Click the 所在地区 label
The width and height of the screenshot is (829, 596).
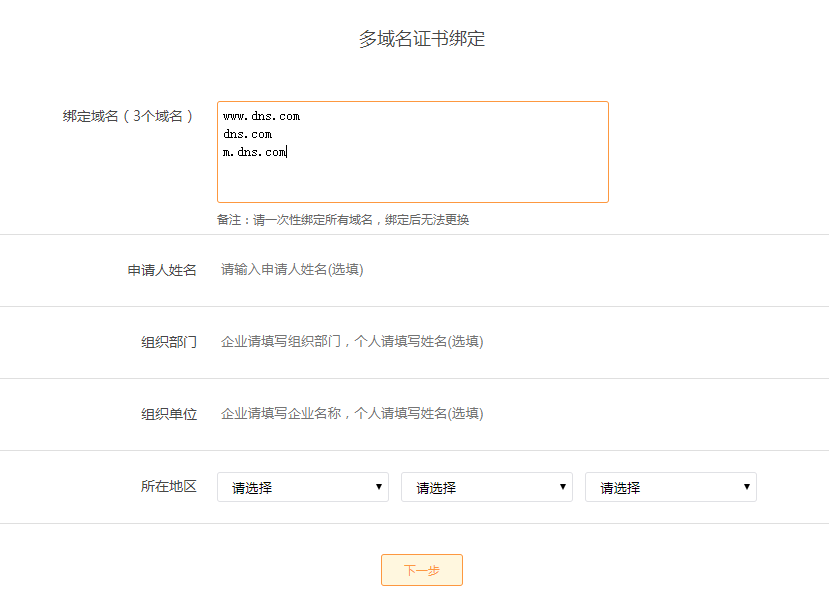(x=169, y=487)
